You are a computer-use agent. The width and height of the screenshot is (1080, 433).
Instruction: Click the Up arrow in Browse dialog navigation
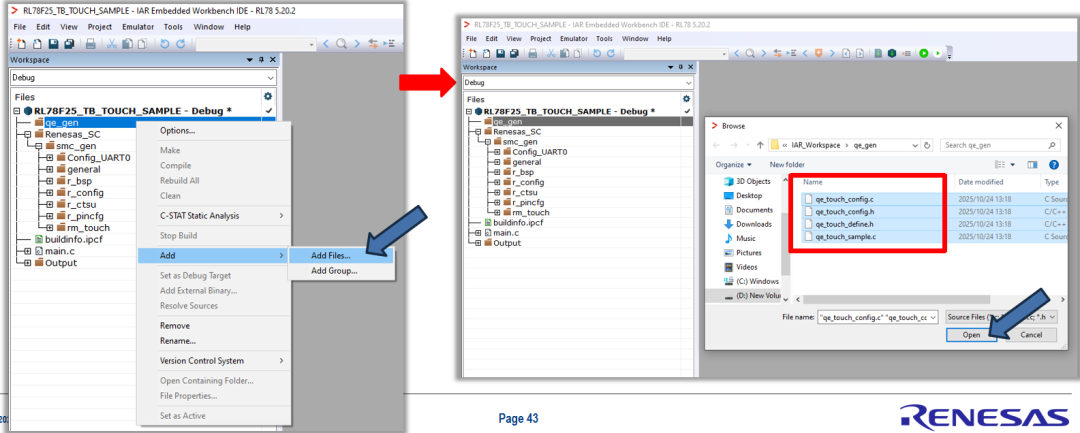pos(761,145)
